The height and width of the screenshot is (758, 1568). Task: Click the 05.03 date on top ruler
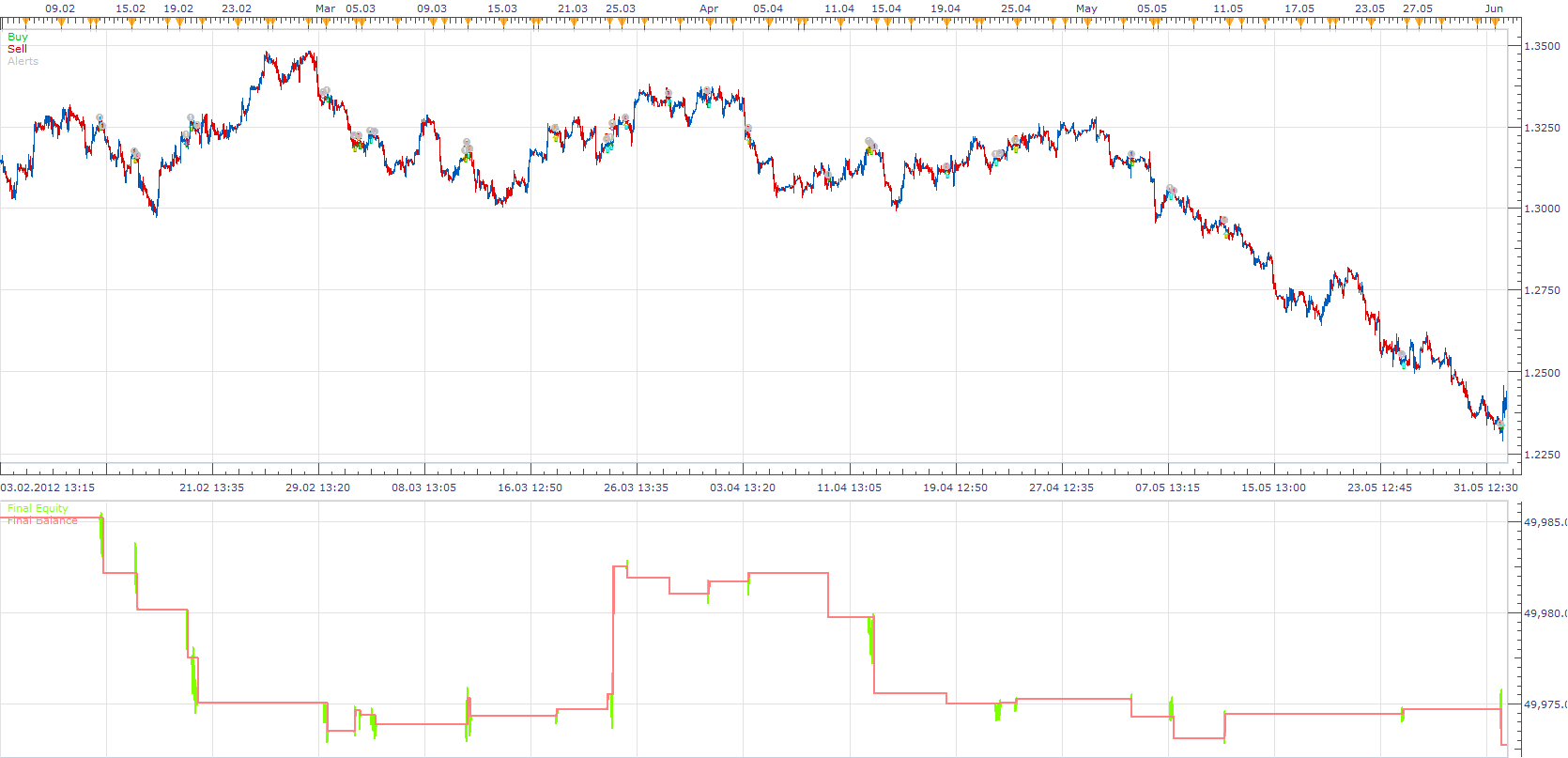pos(361,8)
